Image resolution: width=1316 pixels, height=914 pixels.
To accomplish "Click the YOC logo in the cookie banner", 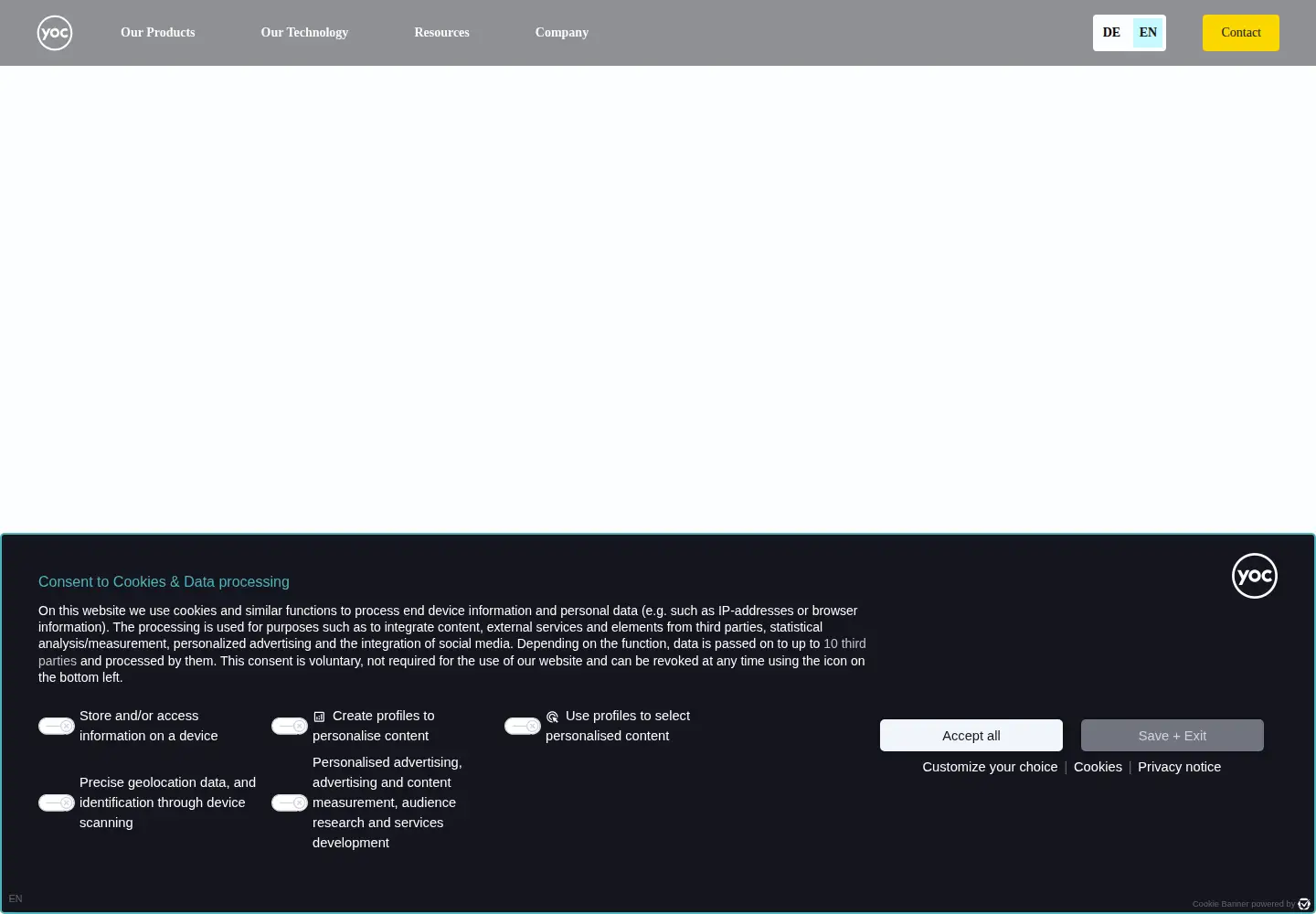I will pos(1255,576).
